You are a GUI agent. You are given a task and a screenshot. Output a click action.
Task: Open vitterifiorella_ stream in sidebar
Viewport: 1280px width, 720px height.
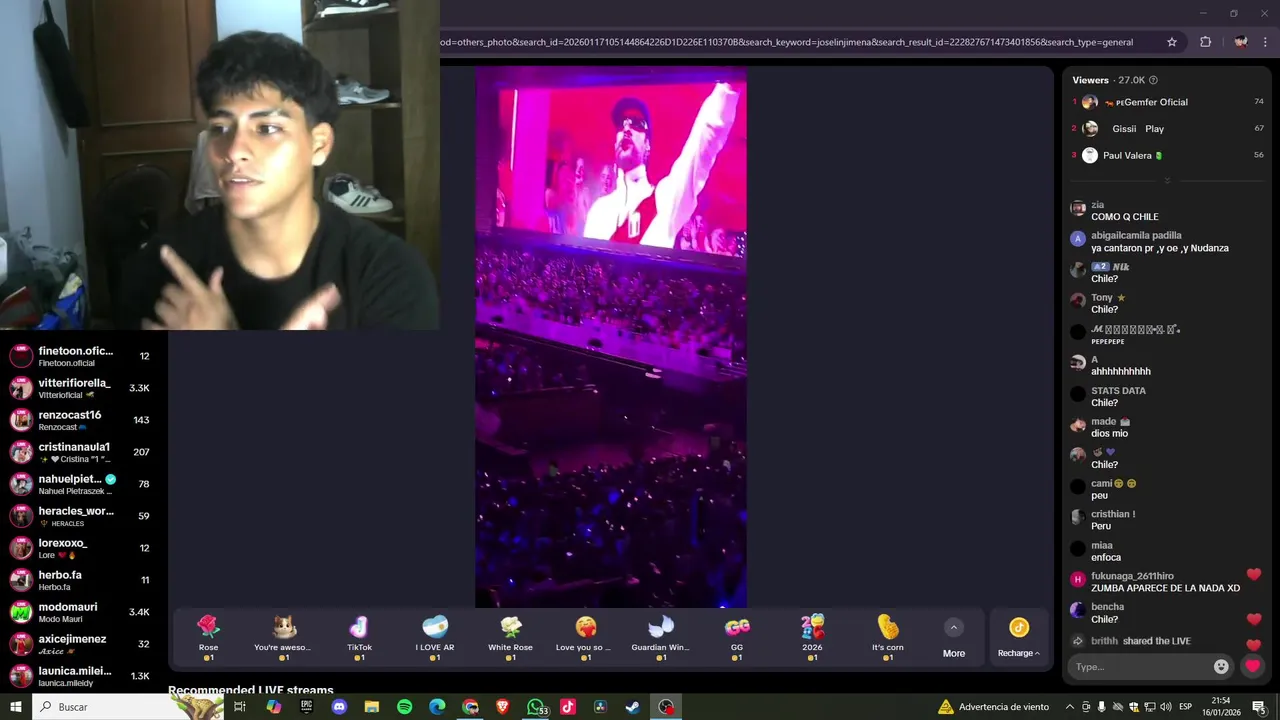tap(80, 388)
